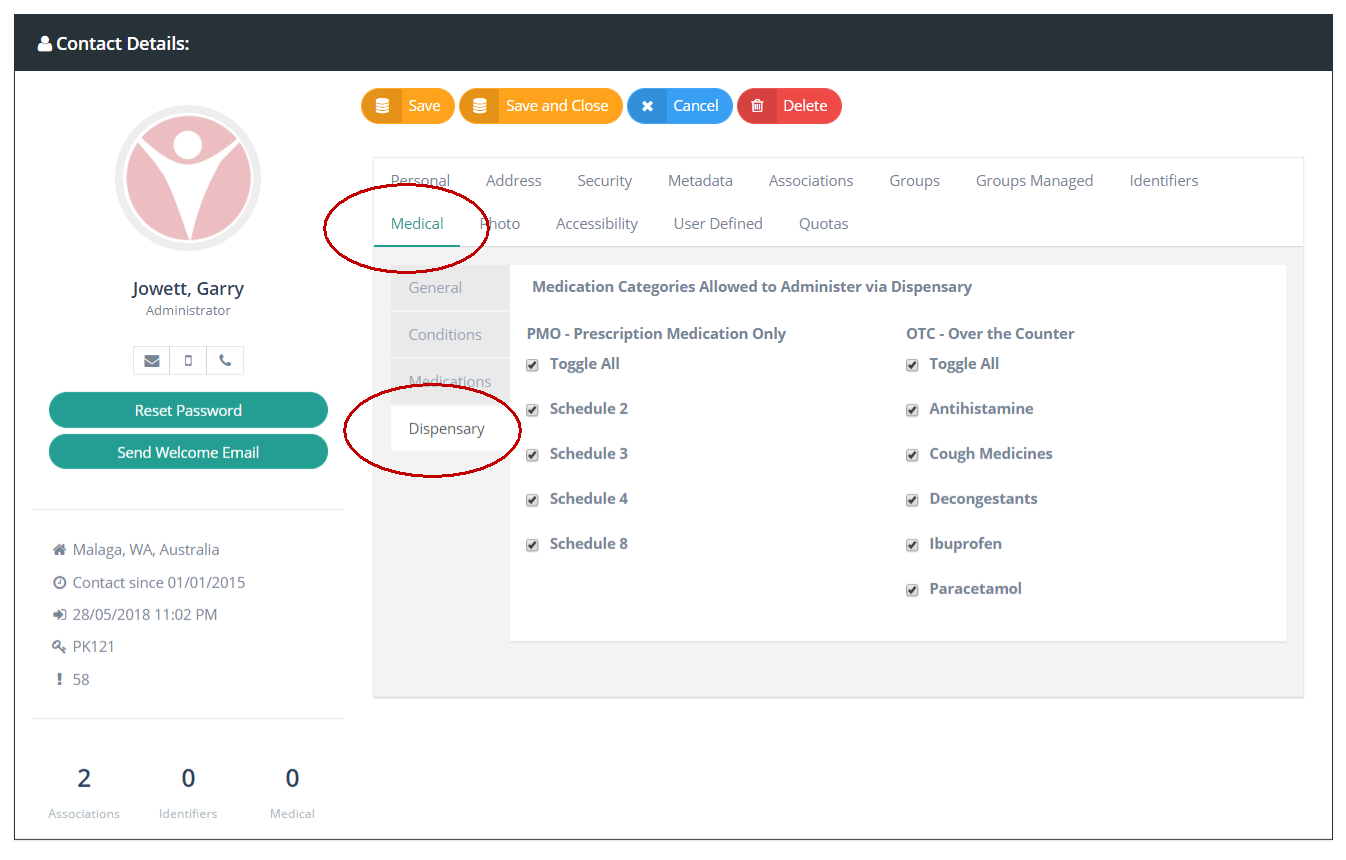Disable the Antihistamine checkbox

[912, 410]
